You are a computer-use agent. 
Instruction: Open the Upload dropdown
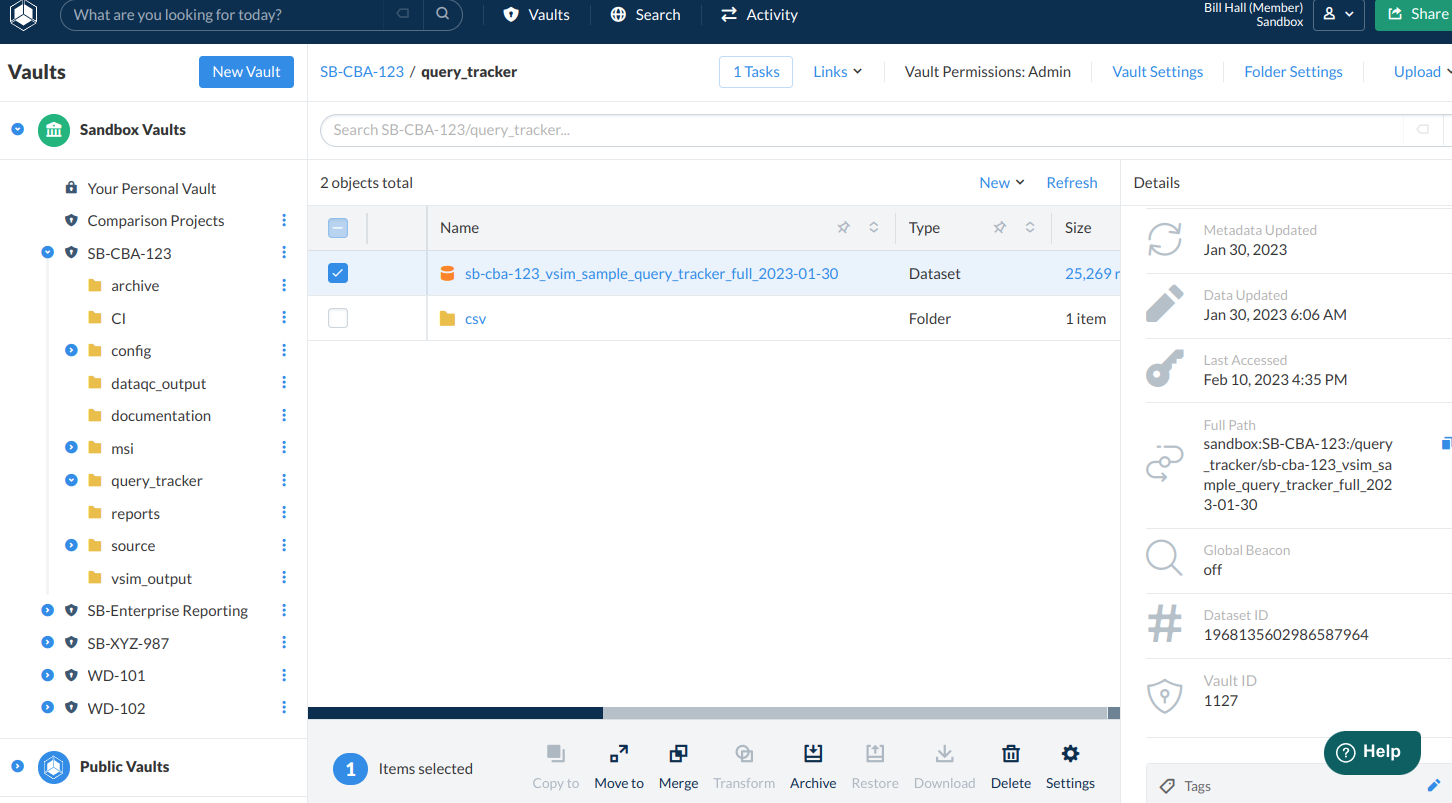1423,72
